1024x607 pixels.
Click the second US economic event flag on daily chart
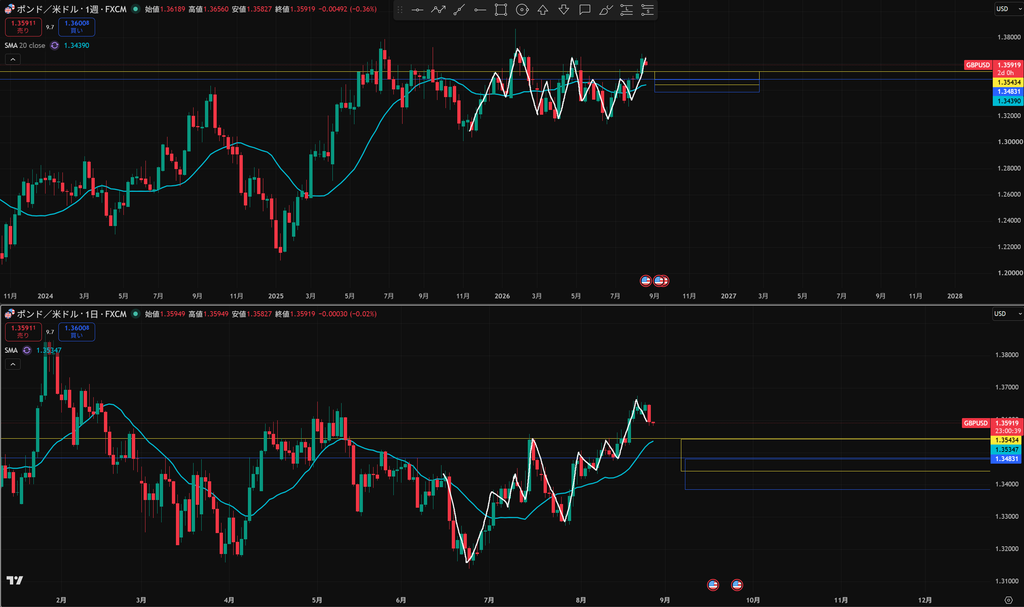tap(737, 585)
